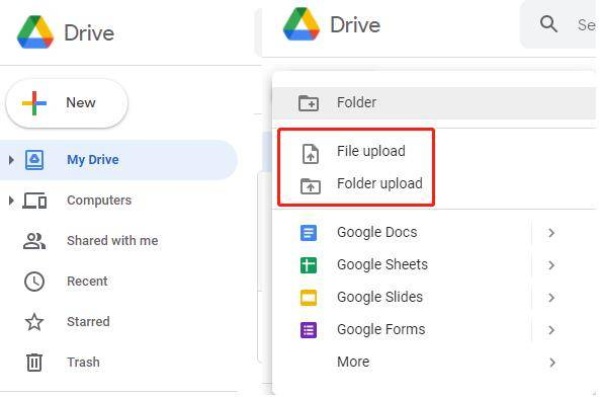
Task: Click the File upload icon
Action: click(310, 154)
